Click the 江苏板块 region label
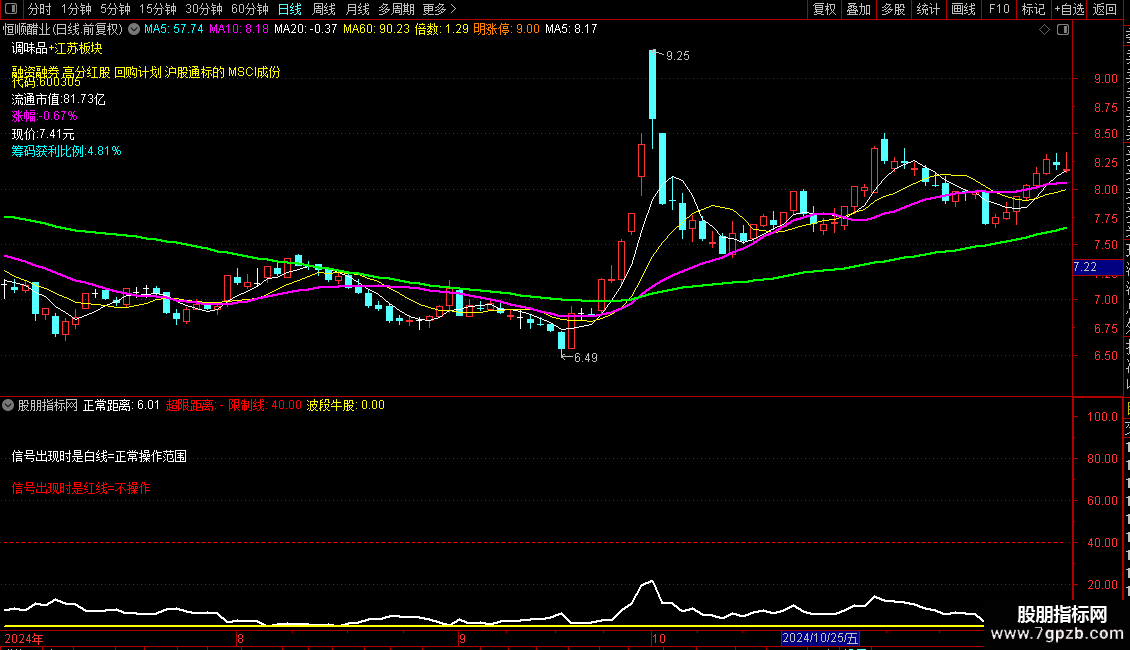Viewport: 1130px width, 650px height. pyautogui.click(x=79, y=48)
